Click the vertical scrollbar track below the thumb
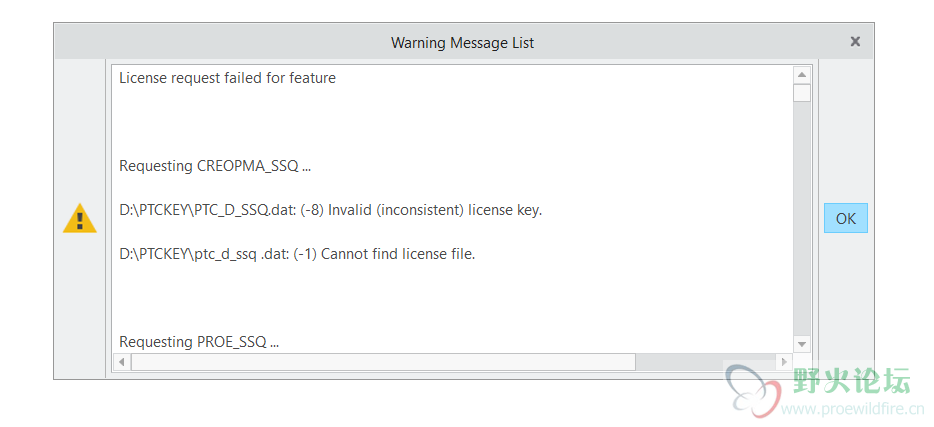Screen dimensions: 934x427 coord(802,219)
